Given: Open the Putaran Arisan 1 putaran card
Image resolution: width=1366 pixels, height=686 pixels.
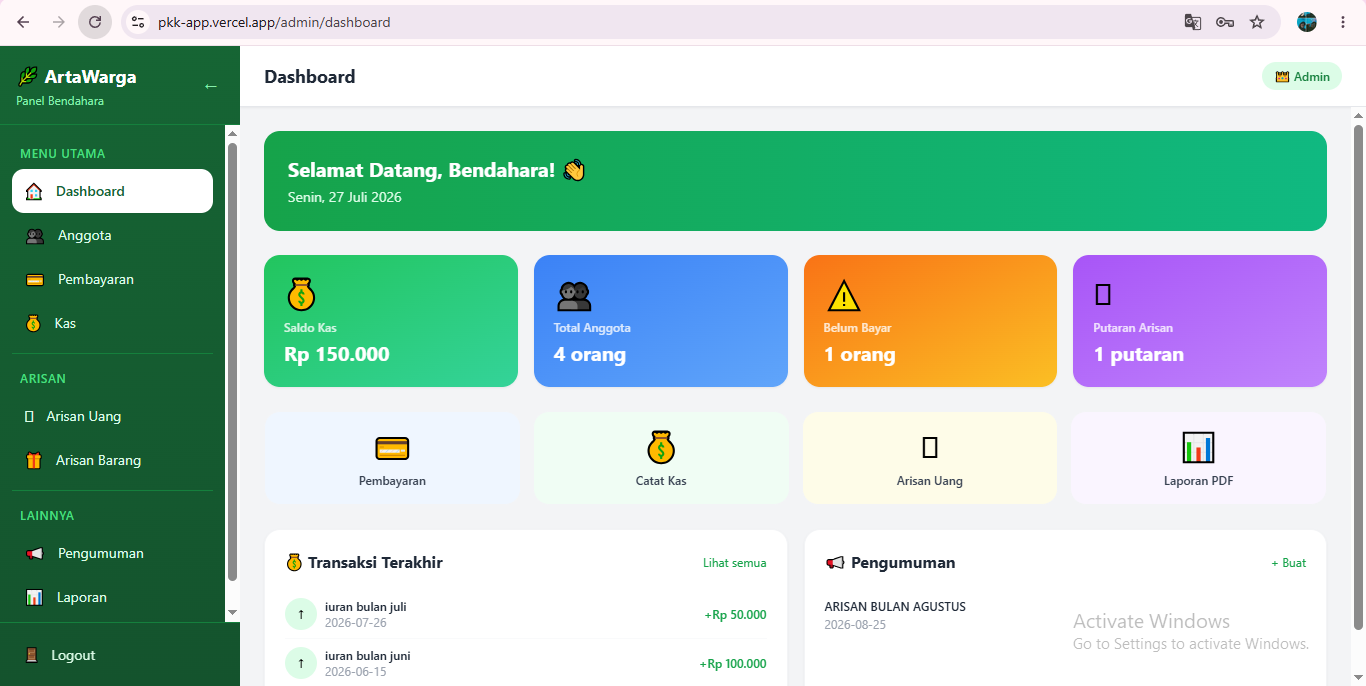Looking at the screenshot, I should 1200,321.
